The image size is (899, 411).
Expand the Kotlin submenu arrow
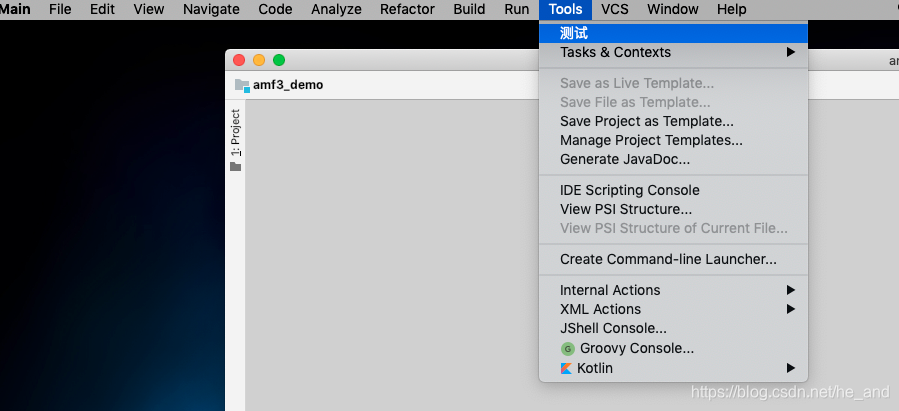pos(791,368)
